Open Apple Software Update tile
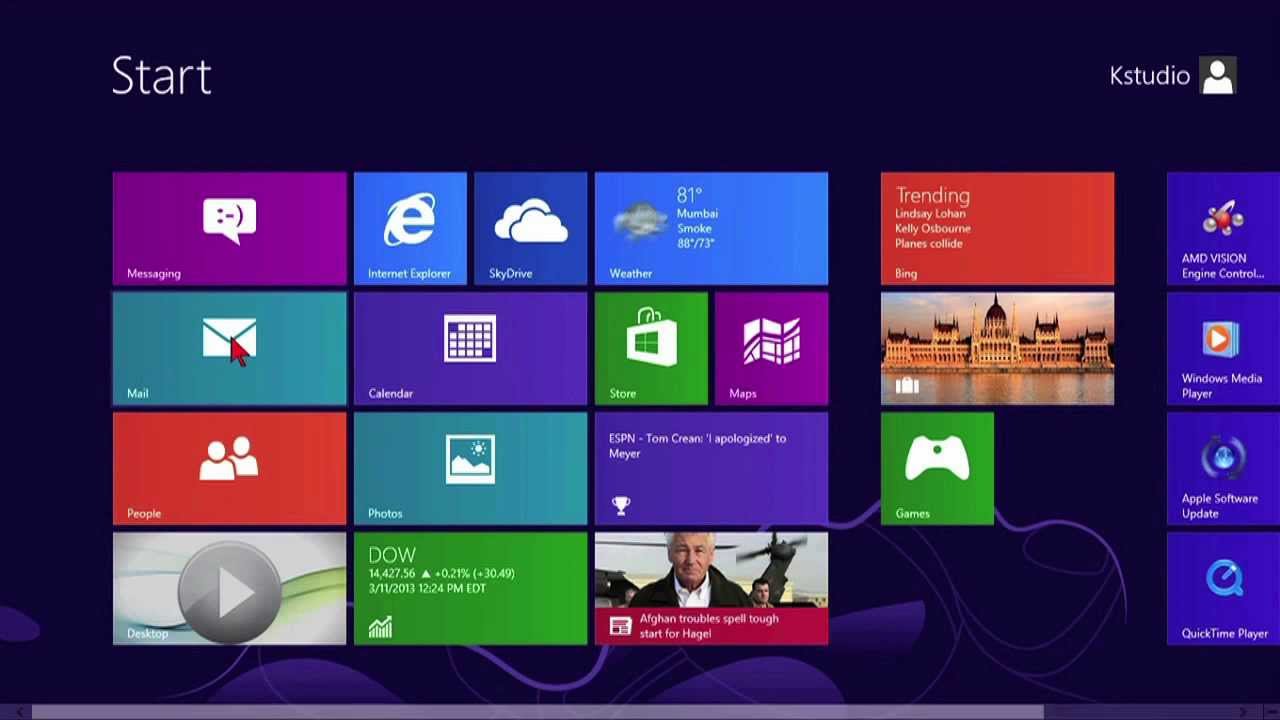1280x720 pixels. (1223, 468)
